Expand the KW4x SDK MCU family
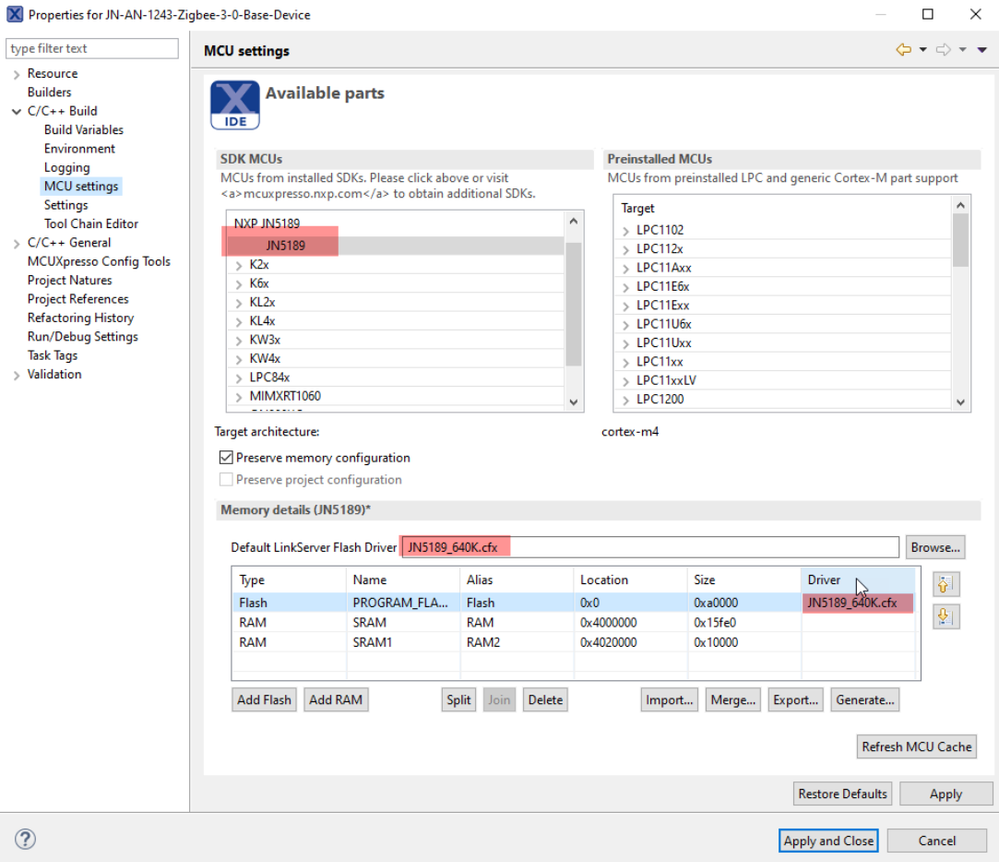999x862 pixels. click(x=239, y=359)
